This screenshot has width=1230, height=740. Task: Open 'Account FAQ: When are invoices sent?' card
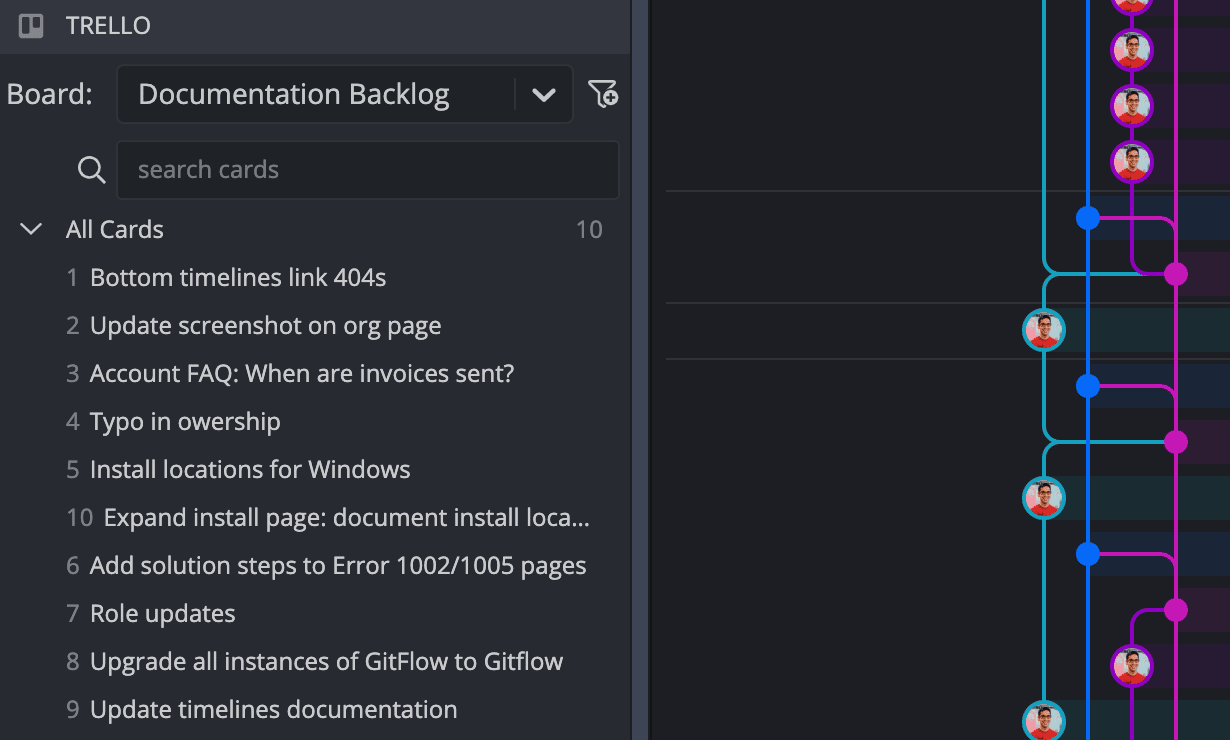coord(301,374)
